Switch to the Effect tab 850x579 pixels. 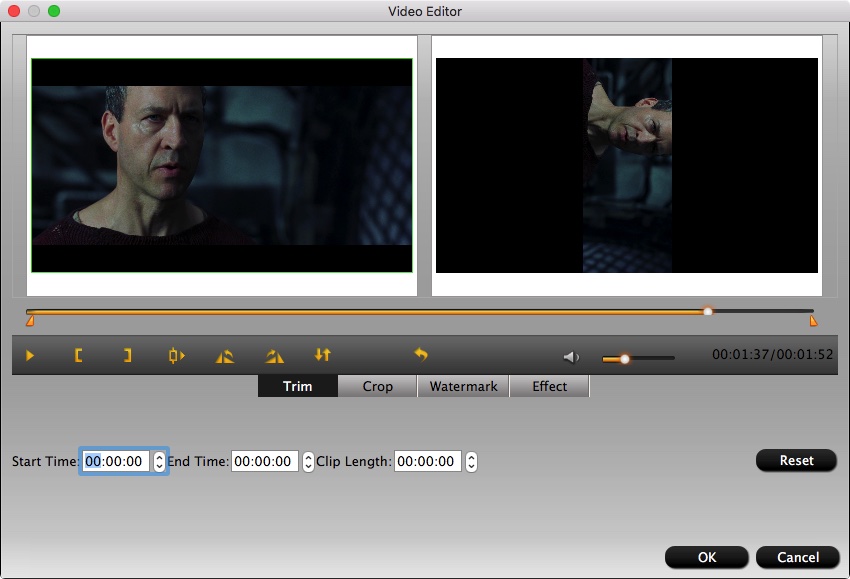[x=549, y=387]
